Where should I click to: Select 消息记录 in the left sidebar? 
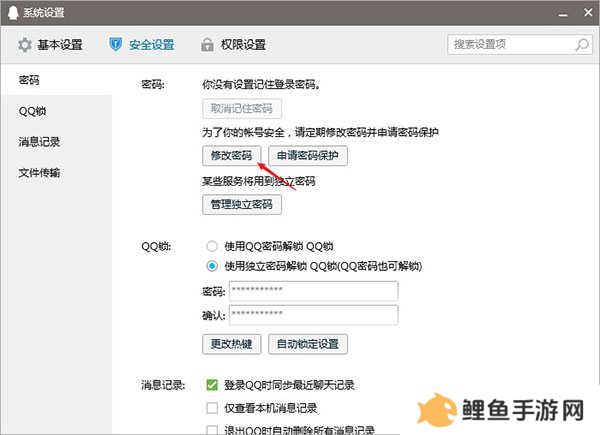[x=56, y=142]
